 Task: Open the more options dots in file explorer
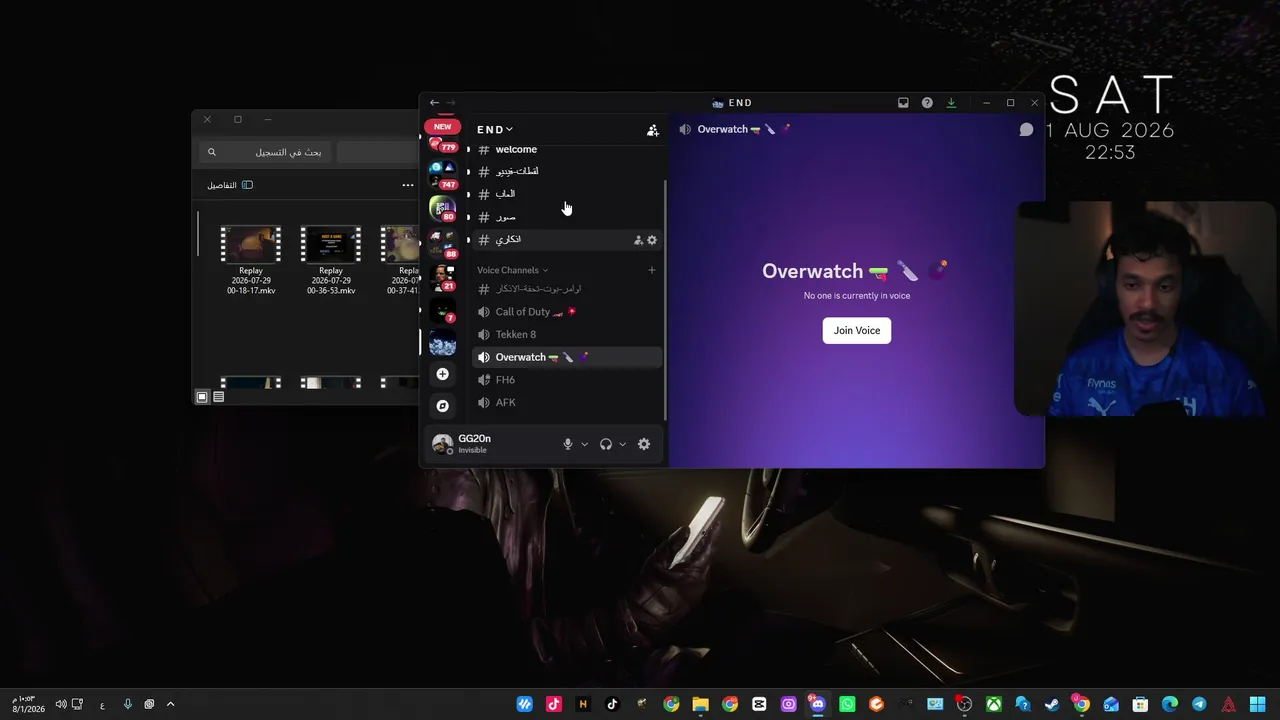click(408, 185)
